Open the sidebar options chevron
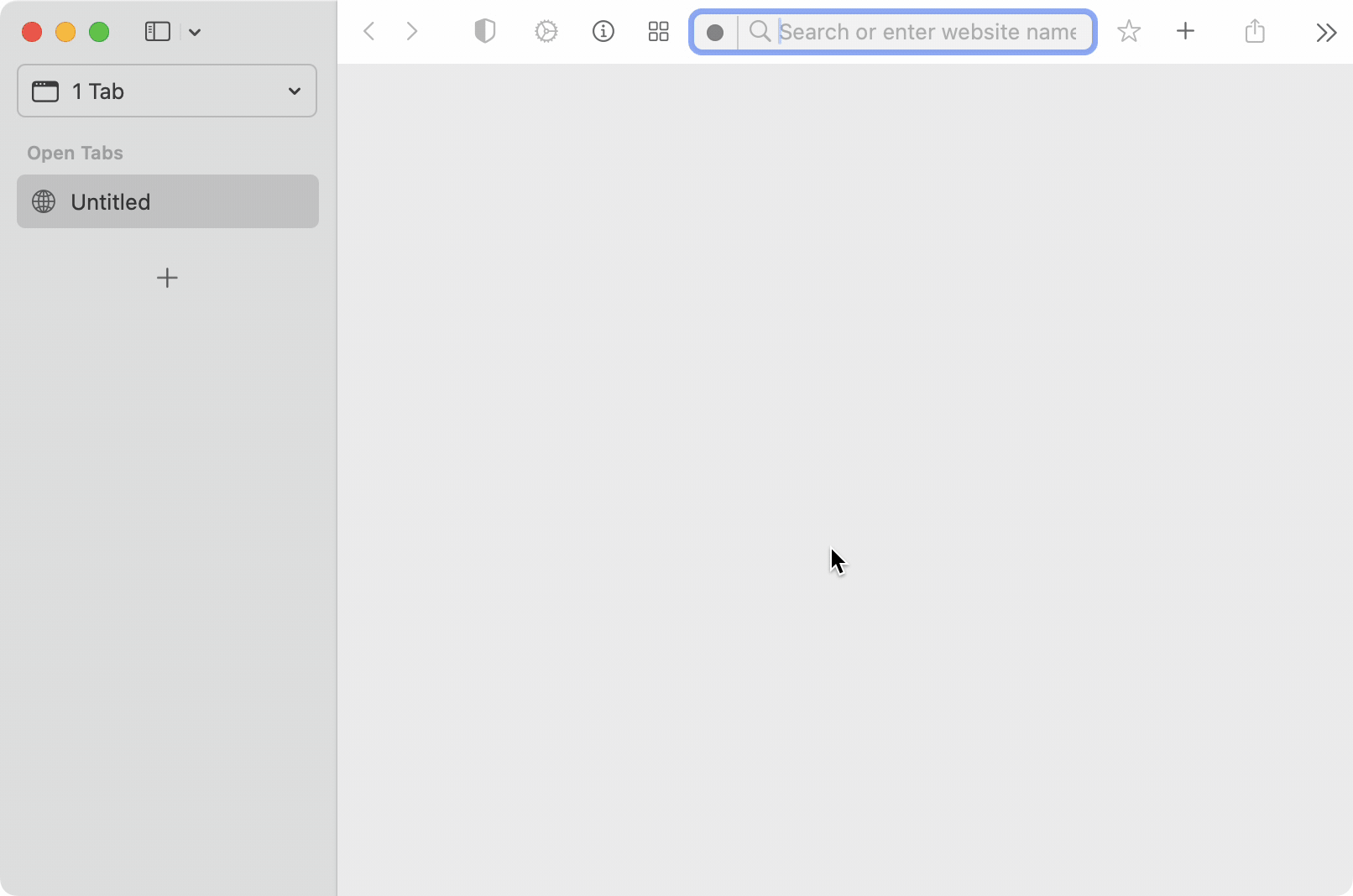 click(x=195, y=32)
